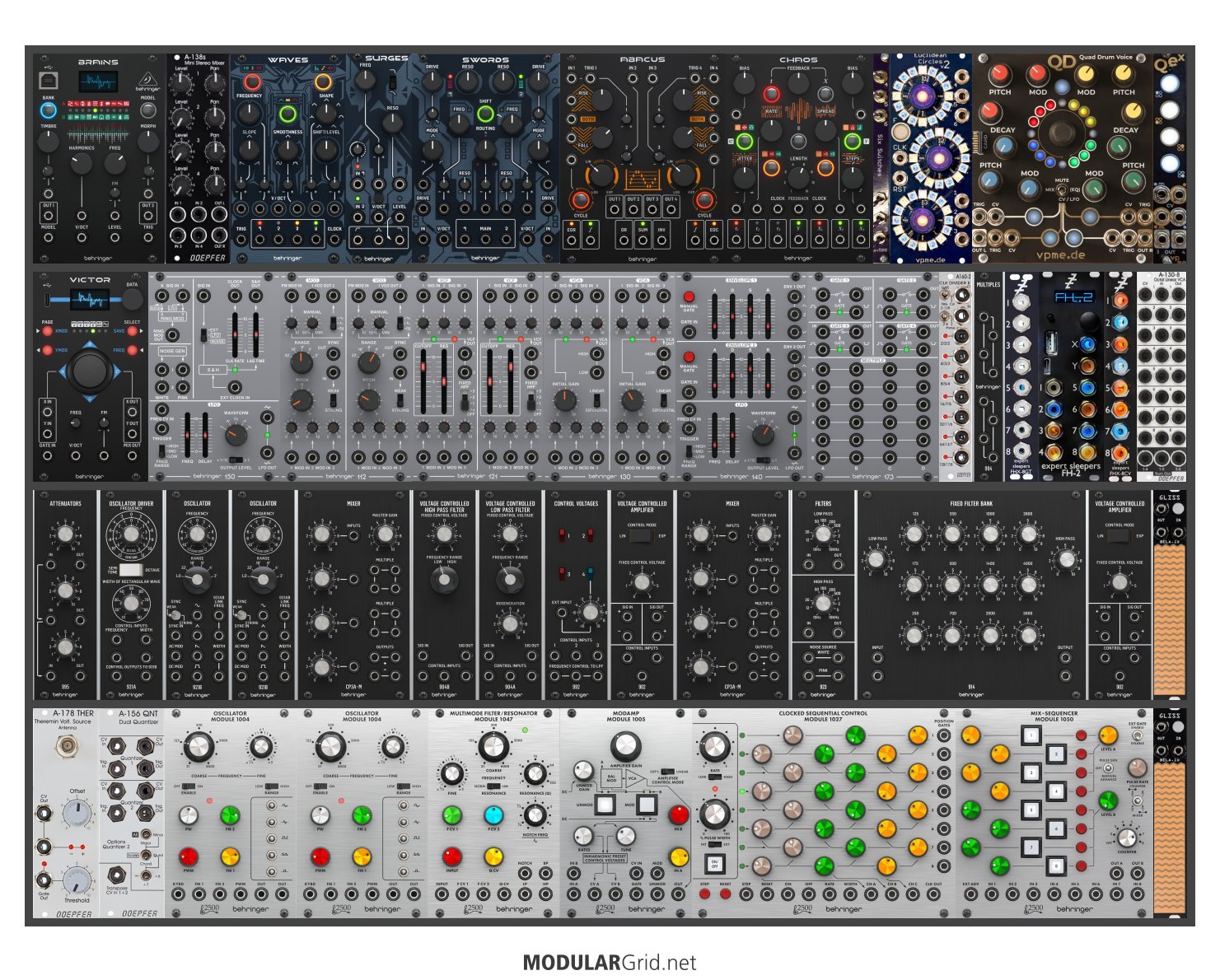Toggle the SEMITONE/OCTAVE rocker on Oscillator Driver

[130, 569]
